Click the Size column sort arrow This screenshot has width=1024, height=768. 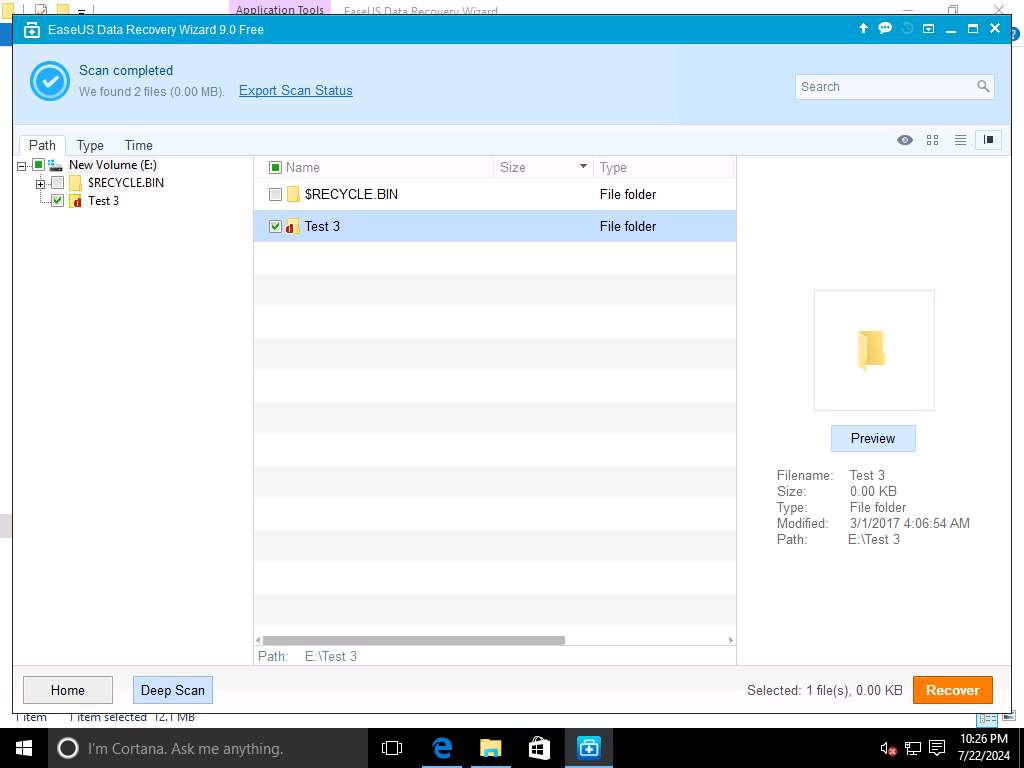point(583,167)
